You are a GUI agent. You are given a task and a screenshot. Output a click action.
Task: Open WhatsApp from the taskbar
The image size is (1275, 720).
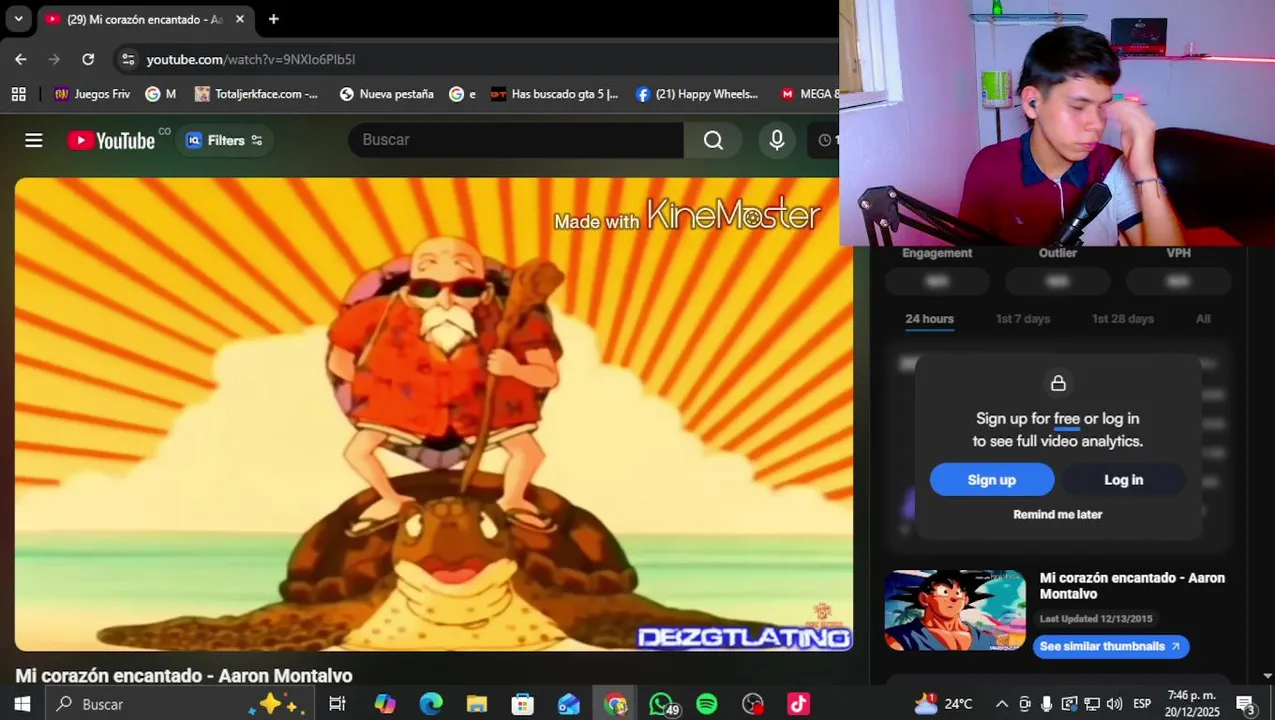point(662,704)
